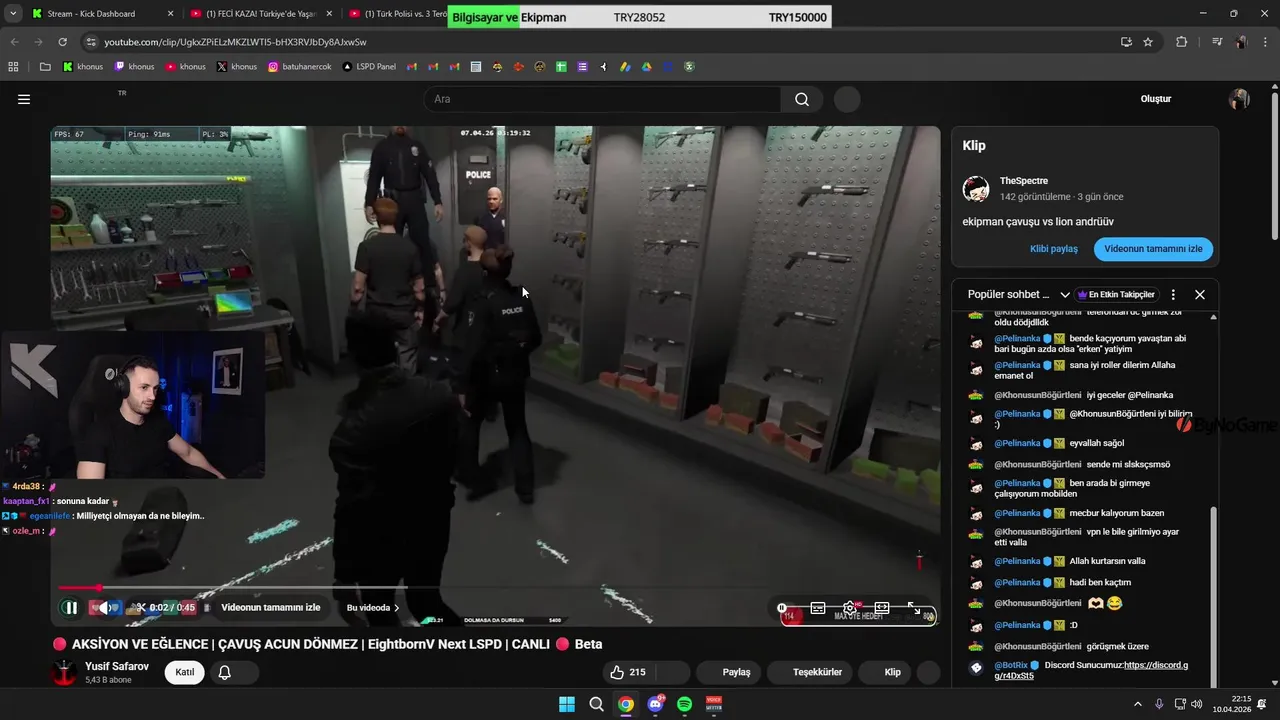Image resolution: width=1280 pixels, height=720 pixels.
Task: Toggle the autoplay switch in the player
Action: (783, 607)
